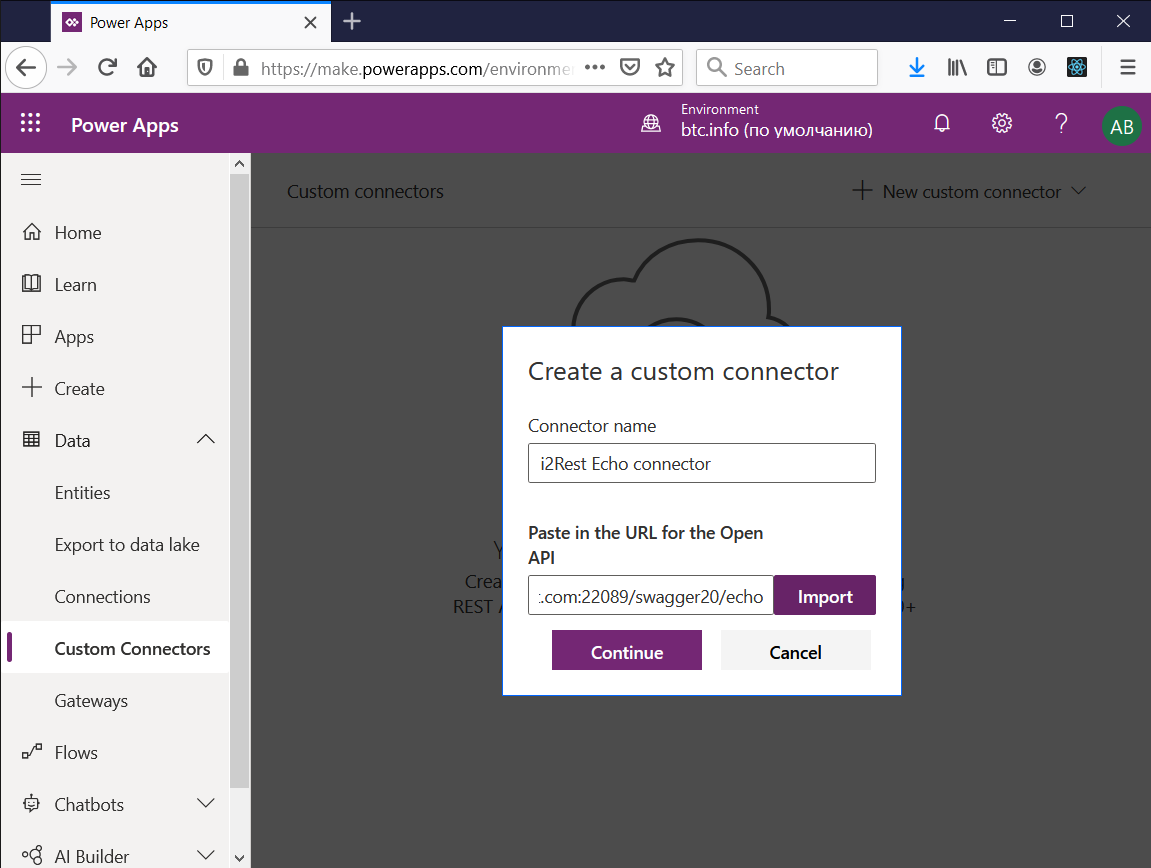
Task: Open the help question mark icon
Action: click(x=1061, y=123)
